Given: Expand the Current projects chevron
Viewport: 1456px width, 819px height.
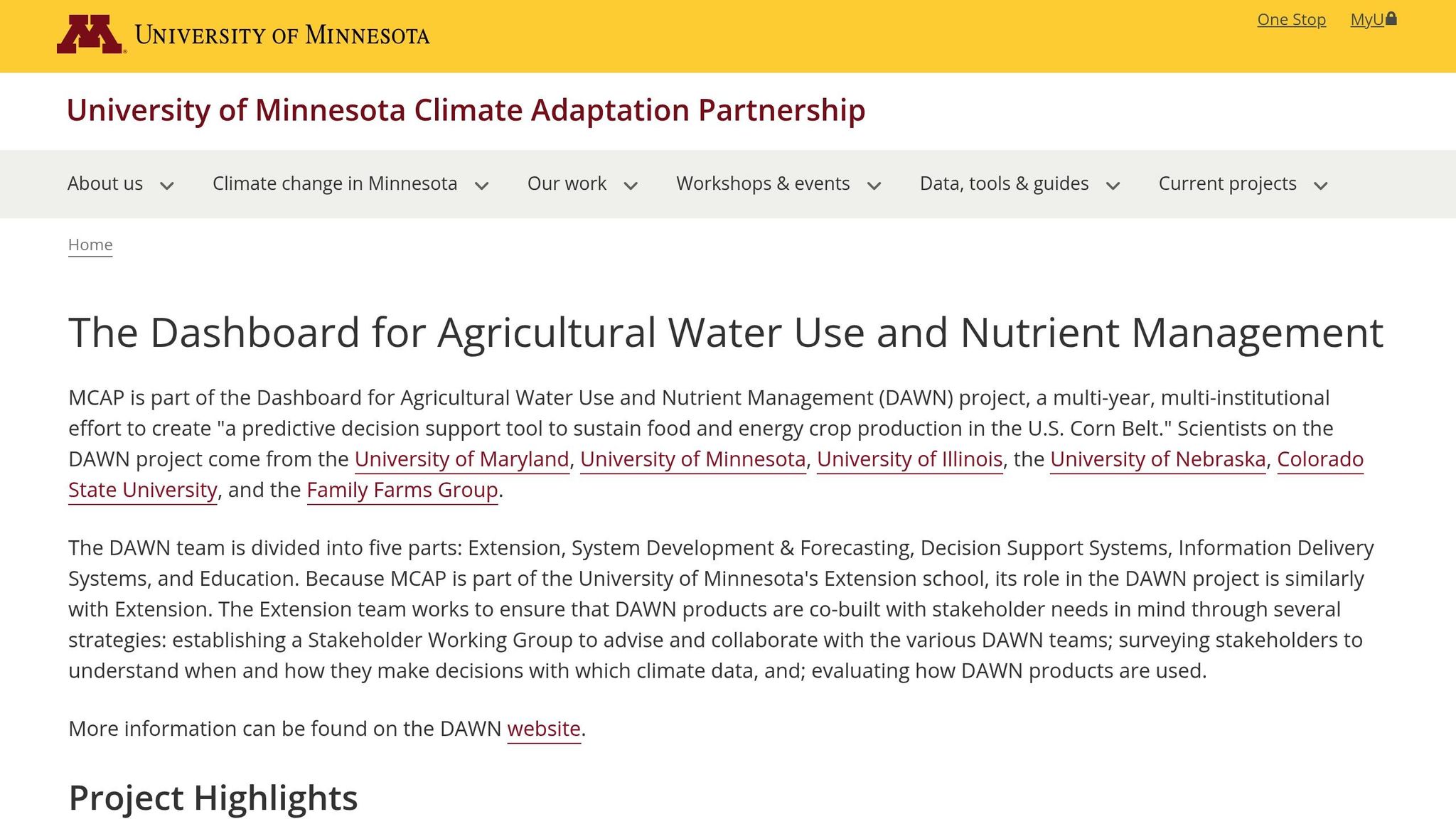Looking at the screenshot, I should [x=1321, y=186].
